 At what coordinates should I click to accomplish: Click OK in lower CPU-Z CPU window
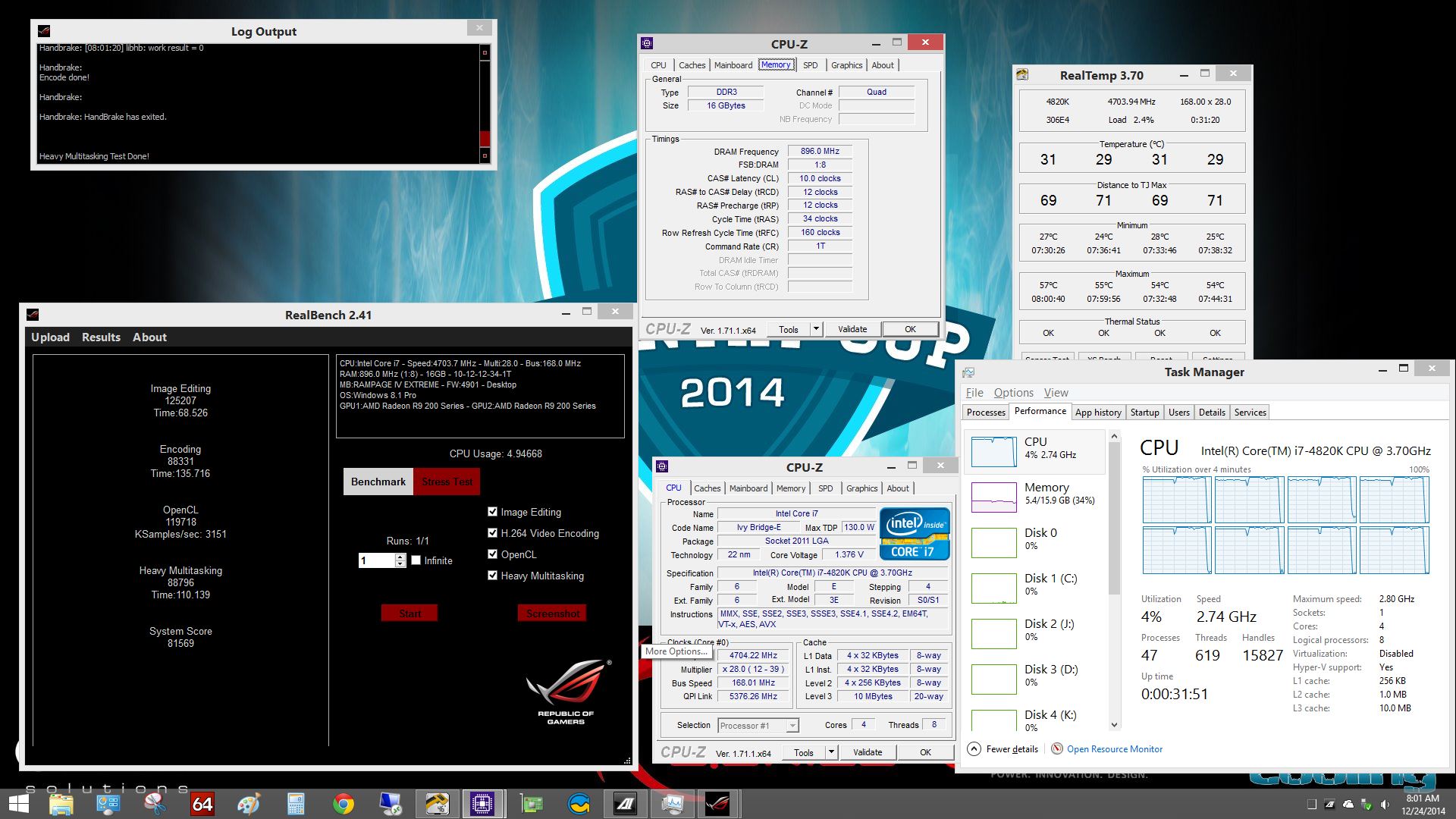click(x=925, y=752)
